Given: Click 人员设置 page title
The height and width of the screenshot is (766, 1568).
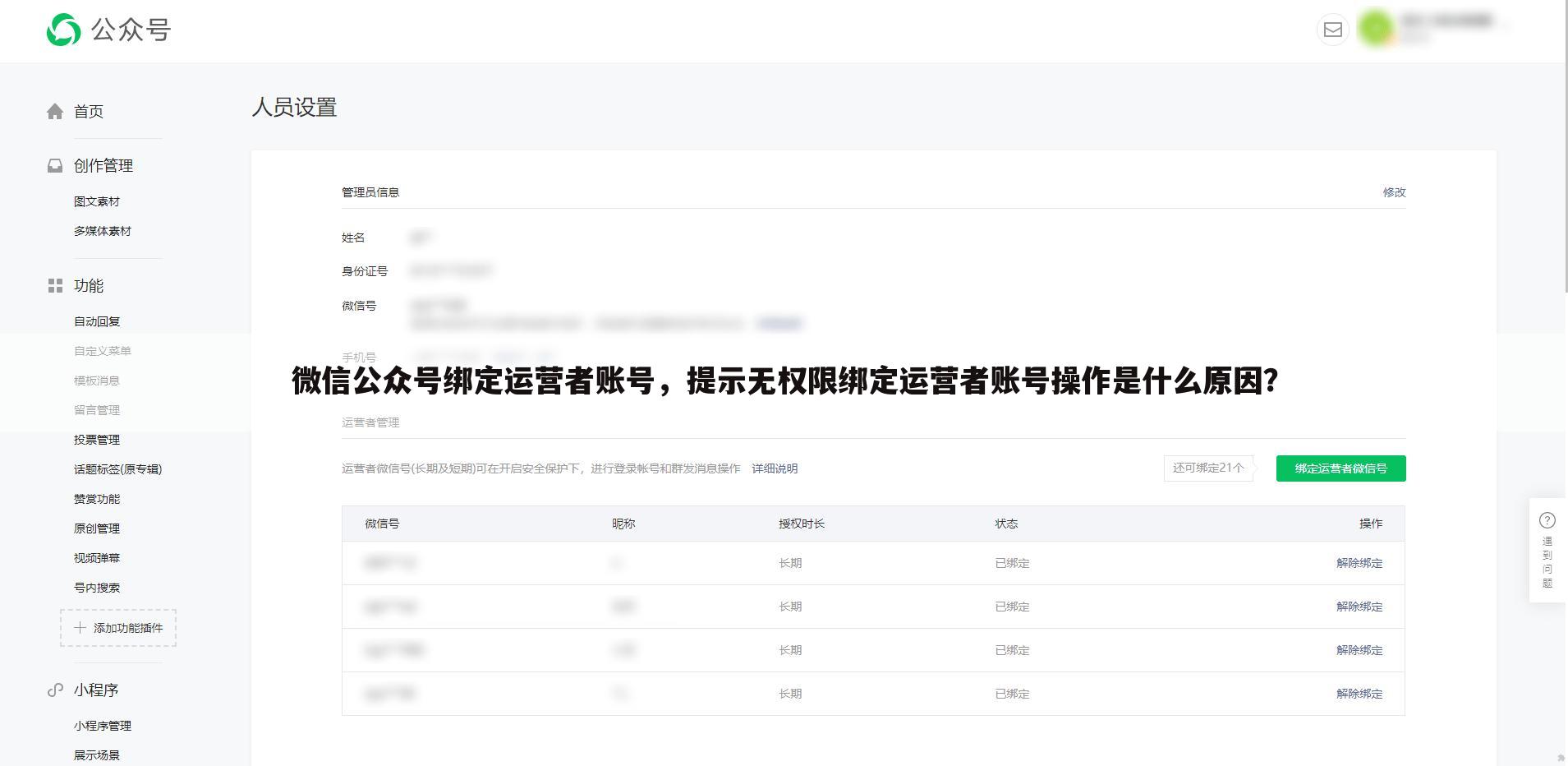Looking at the screenshot, I should click(x=294, y=108).
